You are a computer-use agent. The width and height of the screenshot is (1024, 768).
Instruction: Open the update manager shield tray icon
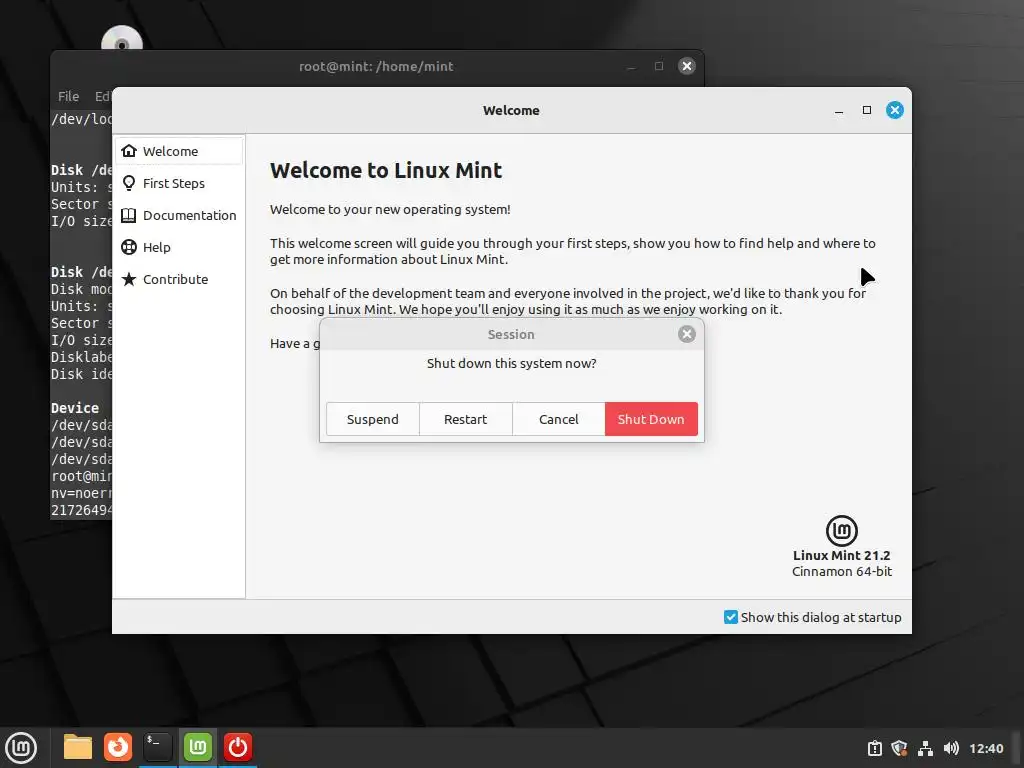899,748
